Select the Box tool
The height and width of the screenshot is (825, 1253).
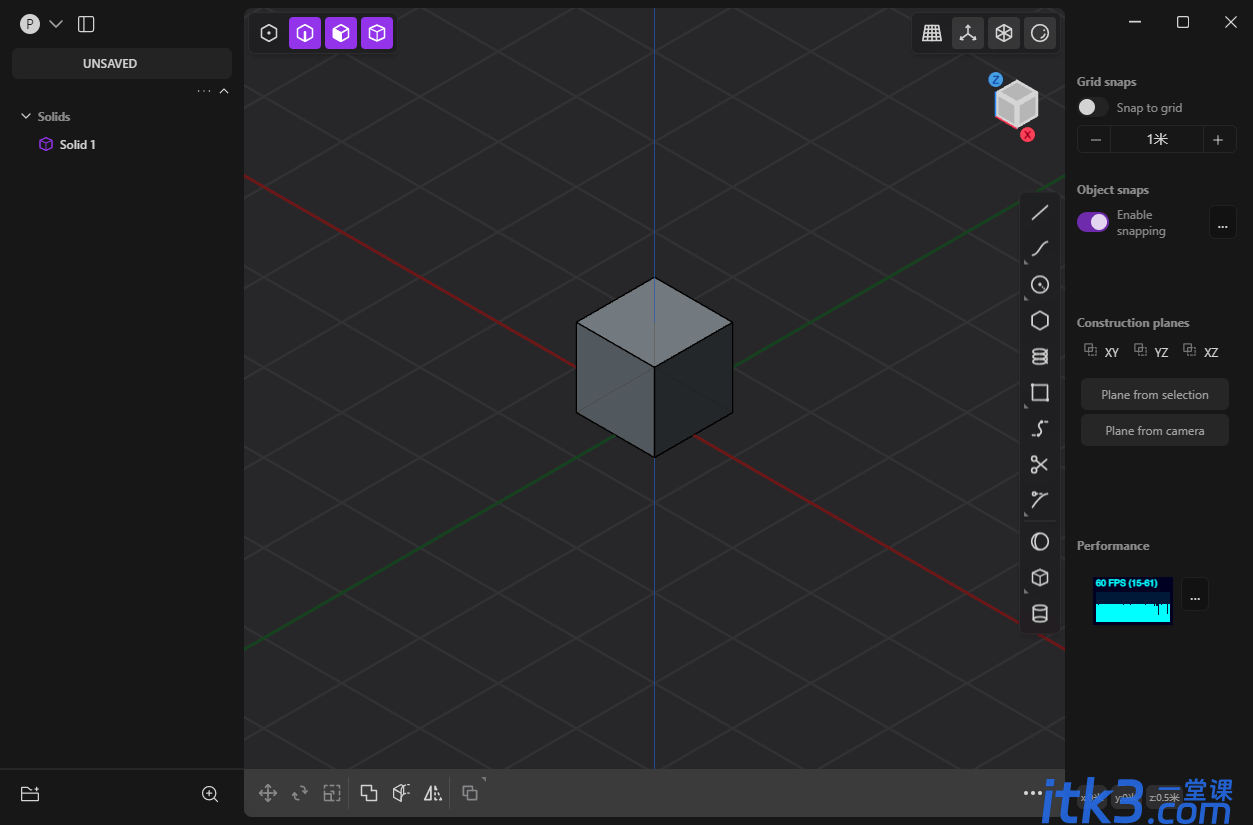coord(1040,578)
